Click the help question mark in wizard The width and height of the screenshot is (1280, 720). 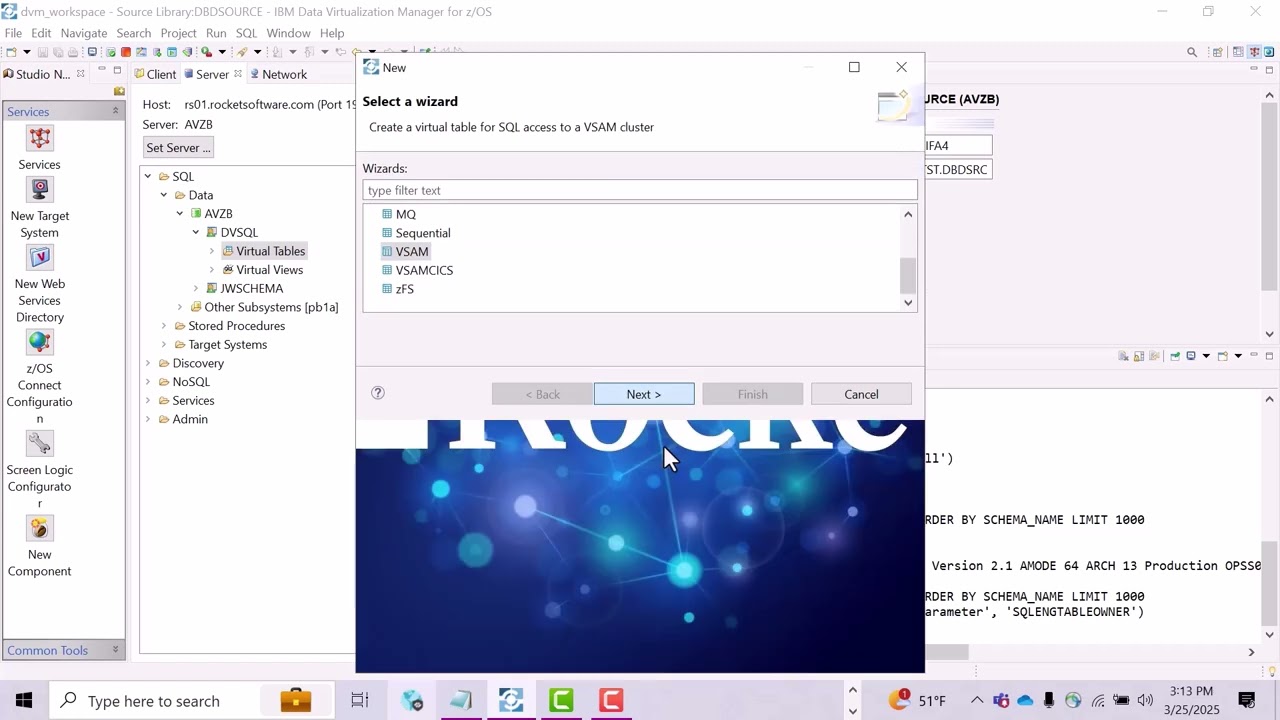378,393
